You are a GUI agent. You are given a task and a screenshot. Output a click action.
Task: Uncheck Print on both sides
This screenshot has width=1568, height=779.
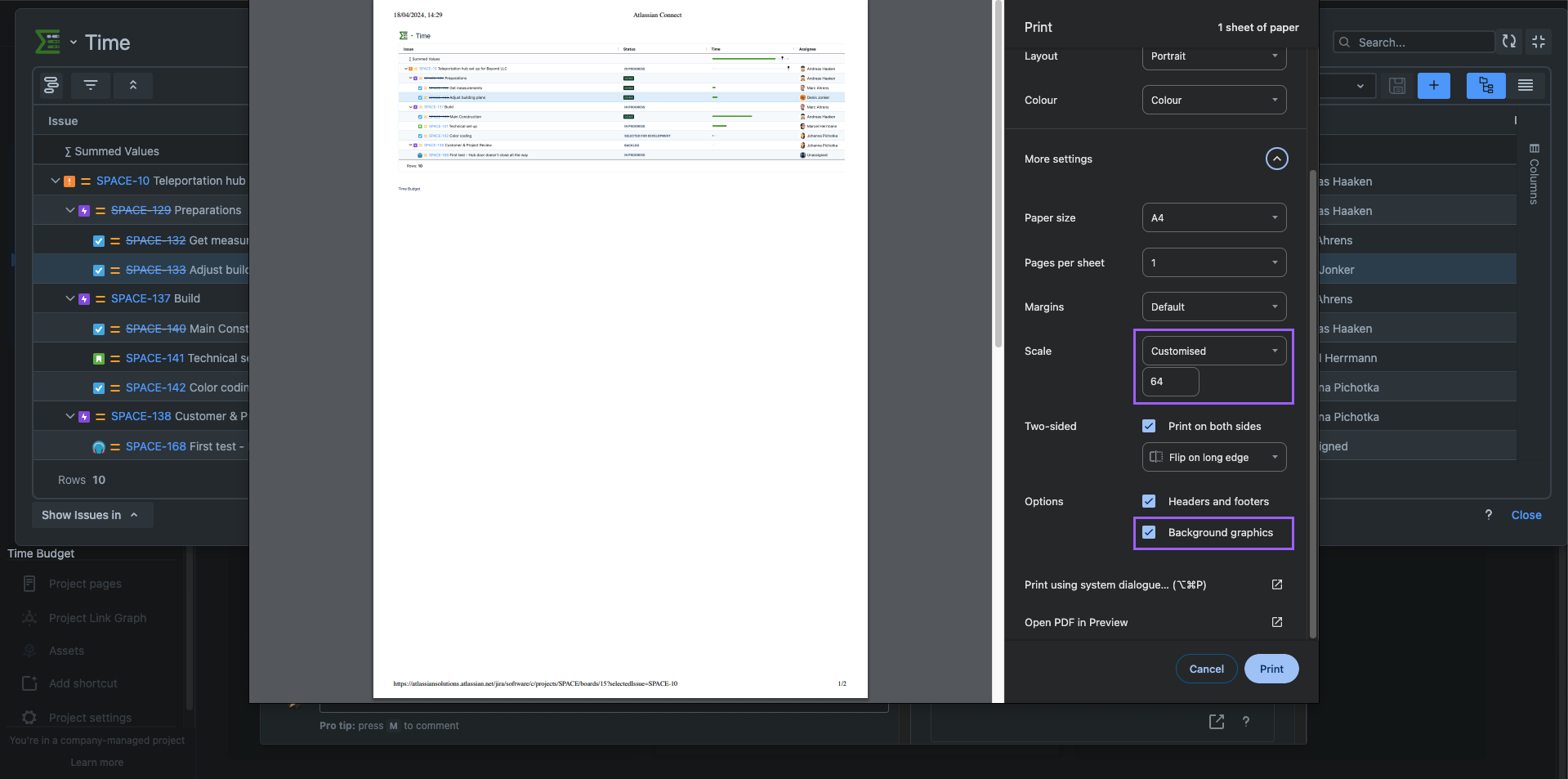point(1149,426)
